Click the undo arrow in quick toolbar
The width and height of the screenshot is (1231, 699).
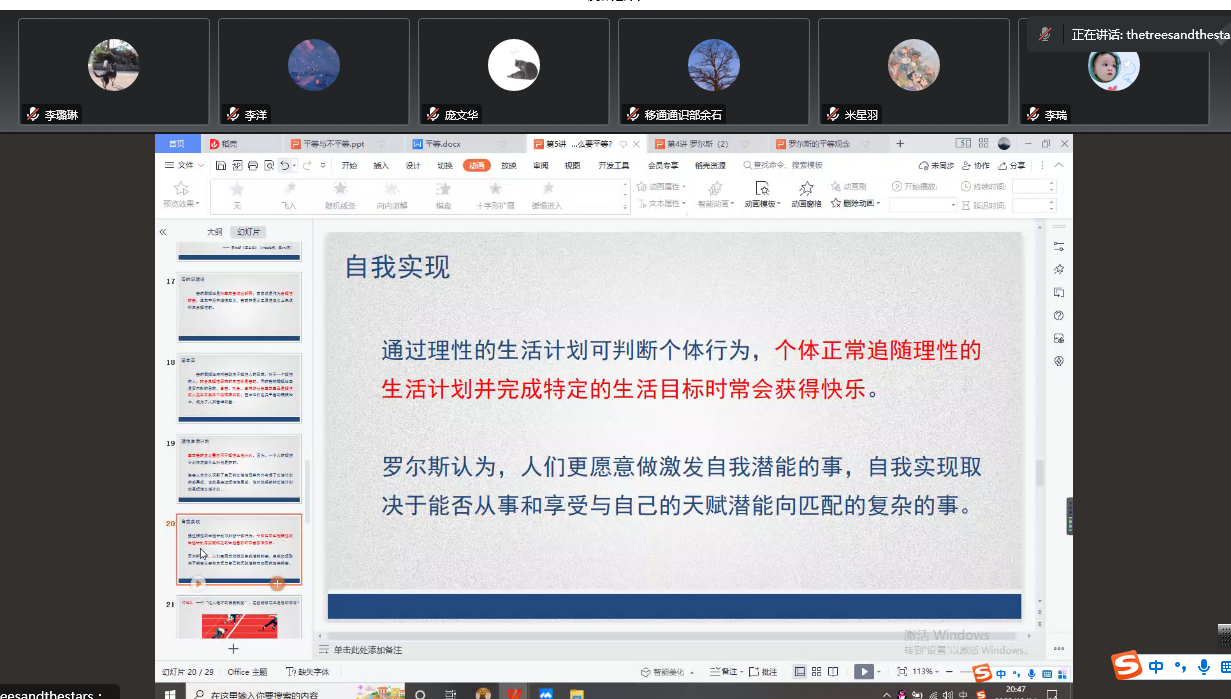[285, 165]
